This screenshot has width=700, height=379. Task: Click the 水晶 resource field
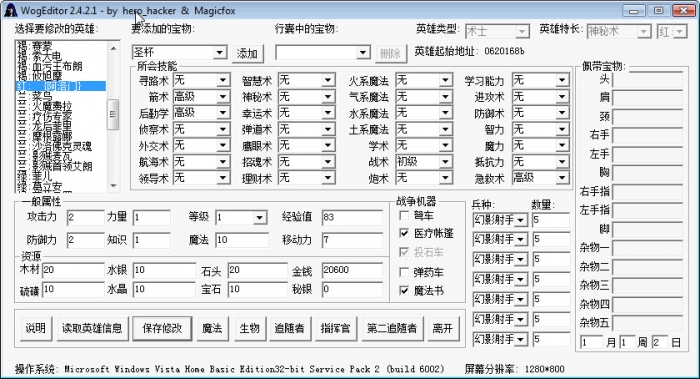(x=164, y=290)
